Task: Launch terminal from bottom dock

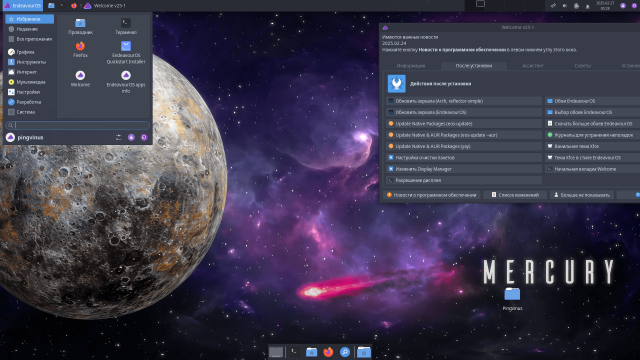Action: point(294,352)
